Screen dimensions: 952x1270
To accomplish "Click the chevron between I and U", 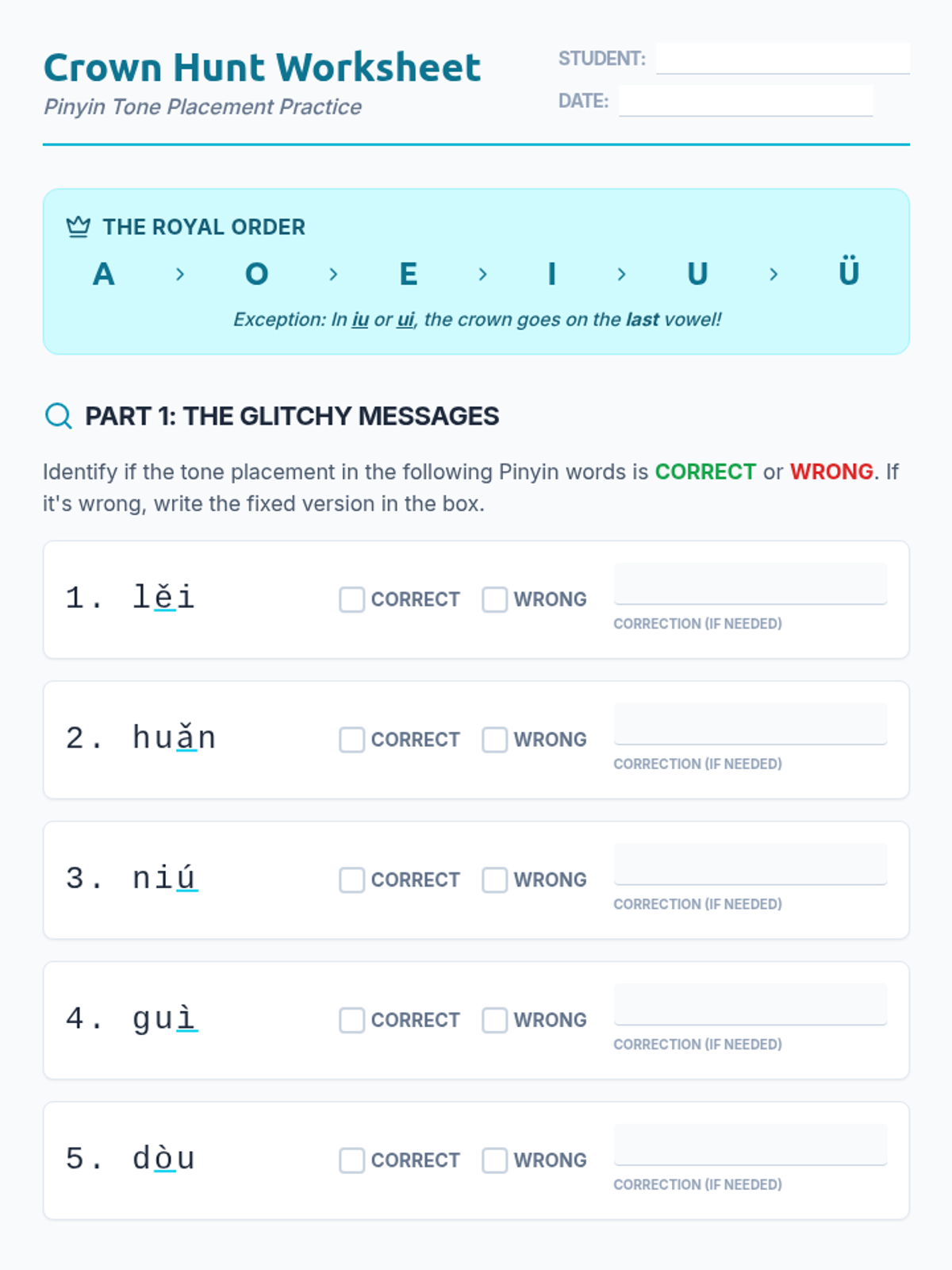I will (x=621, y=275).
